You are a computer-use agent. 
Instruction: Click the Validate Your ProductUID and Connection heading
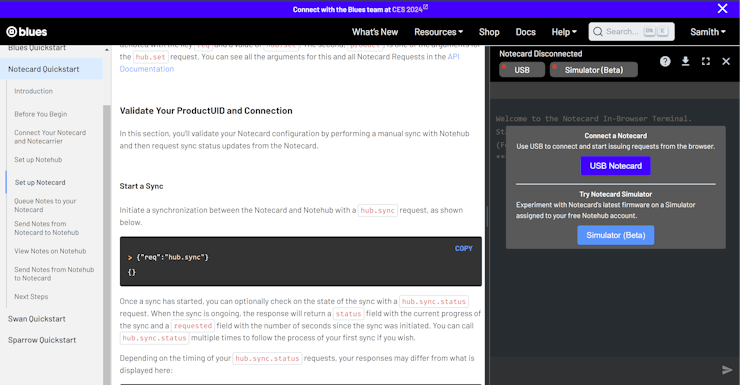(x=206, y=111)
